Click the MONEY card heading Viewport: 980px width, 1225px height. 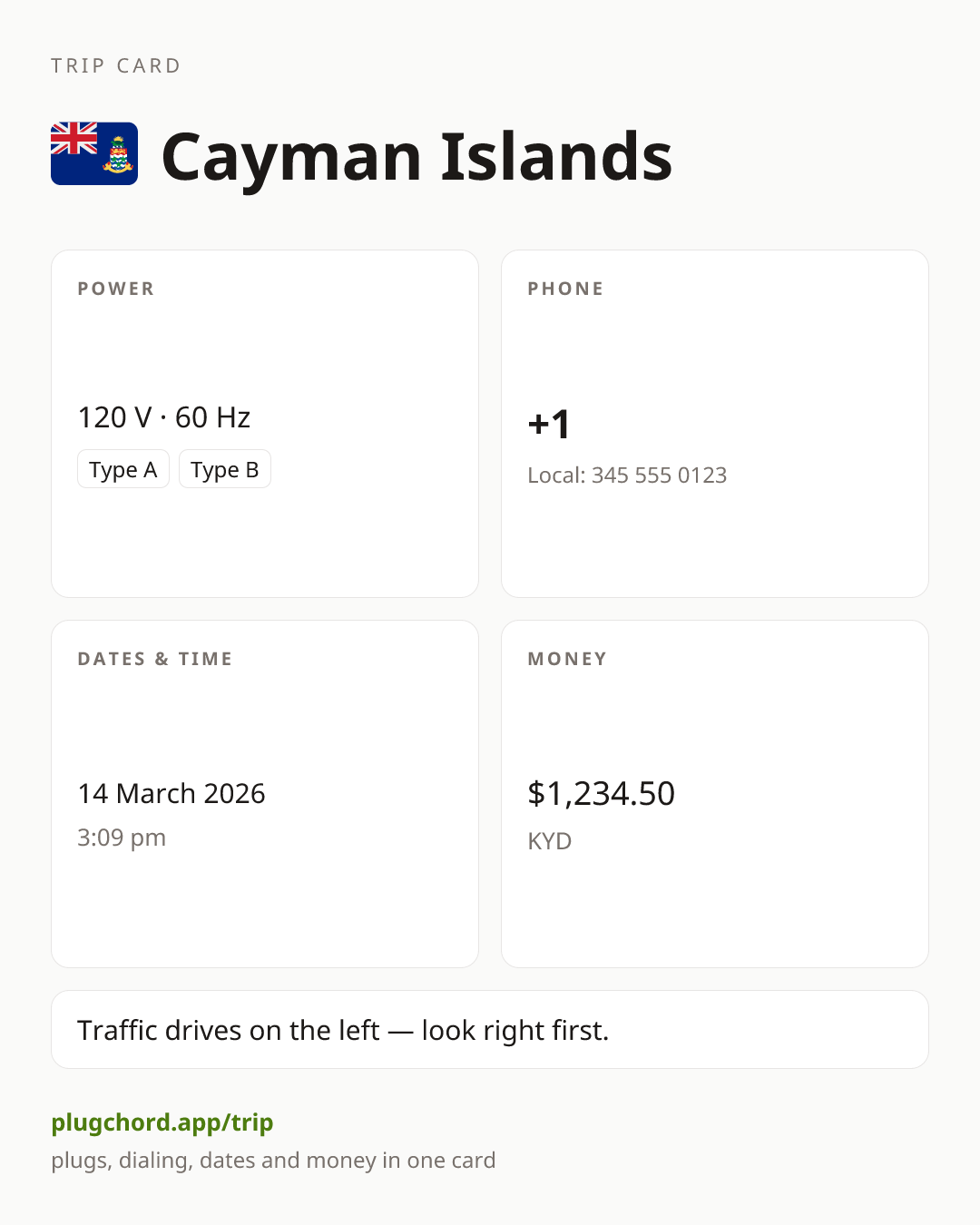coord(568,659)
